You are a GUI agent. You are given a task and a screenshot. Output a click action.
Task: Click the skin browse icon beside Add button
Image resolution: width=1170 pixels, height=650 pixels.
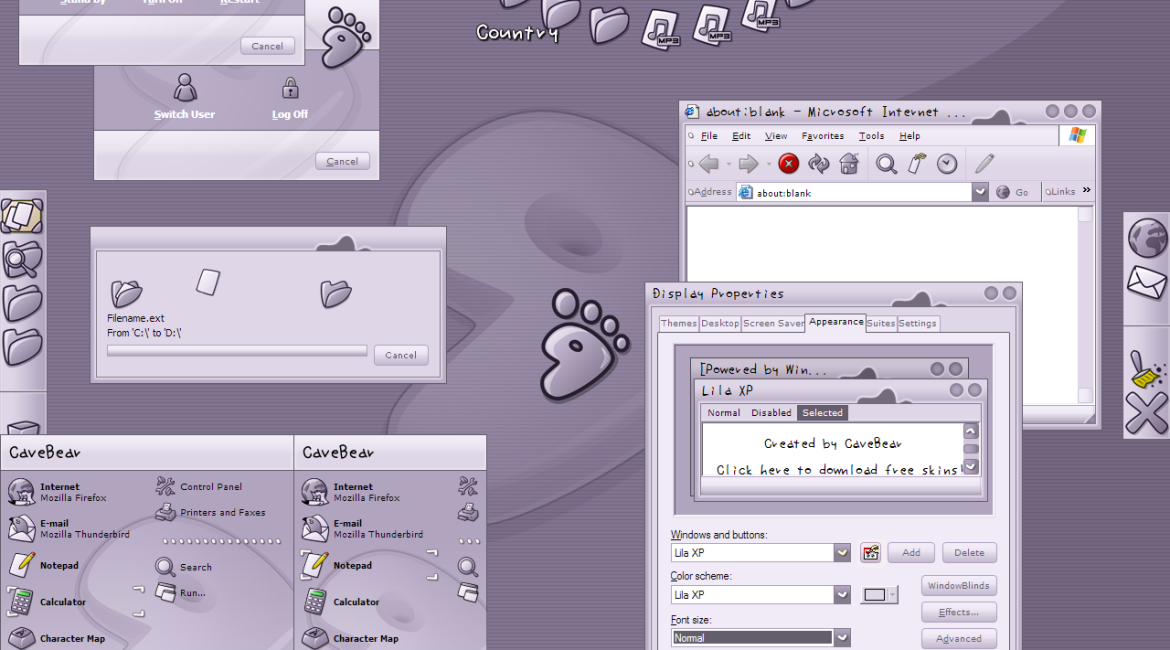click(x=870, y=553)
